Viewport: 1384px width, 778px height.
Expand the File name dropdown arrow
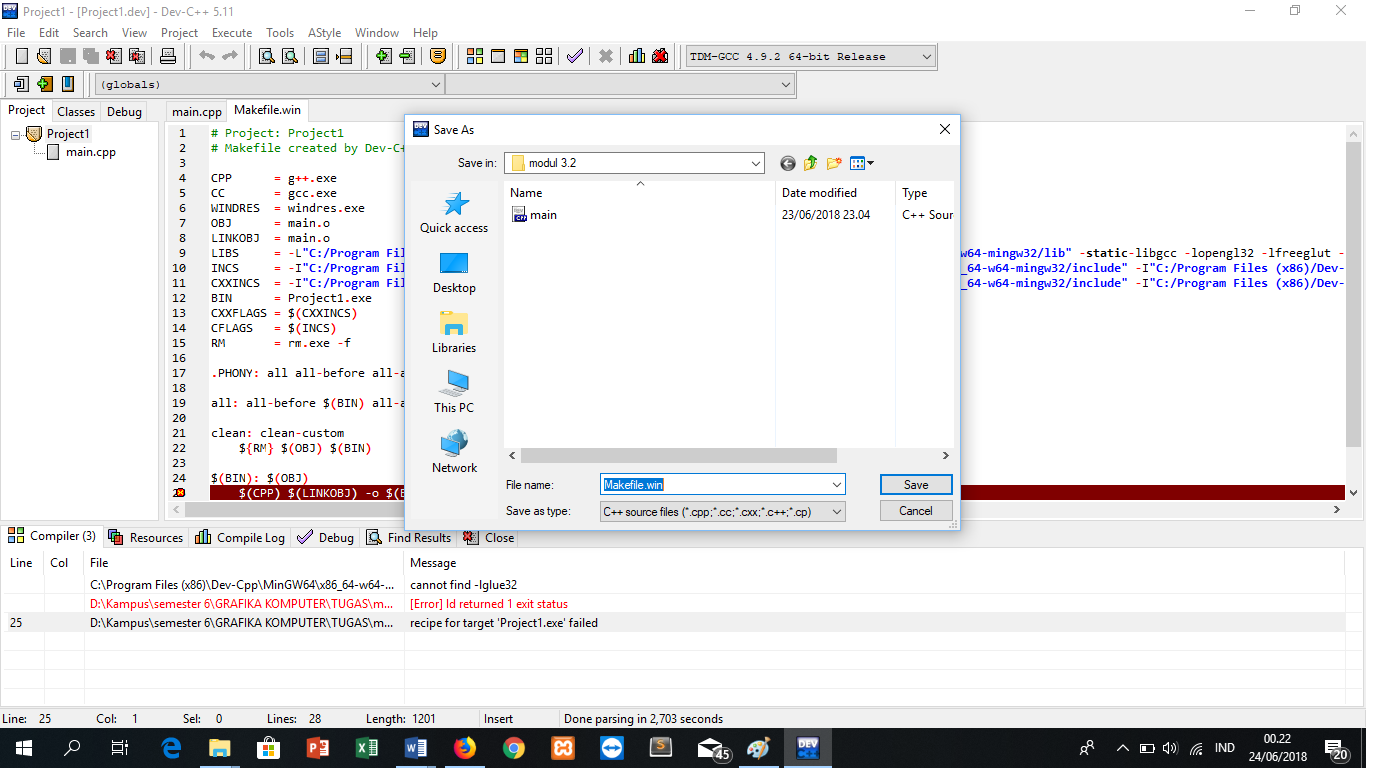point(836,485)
